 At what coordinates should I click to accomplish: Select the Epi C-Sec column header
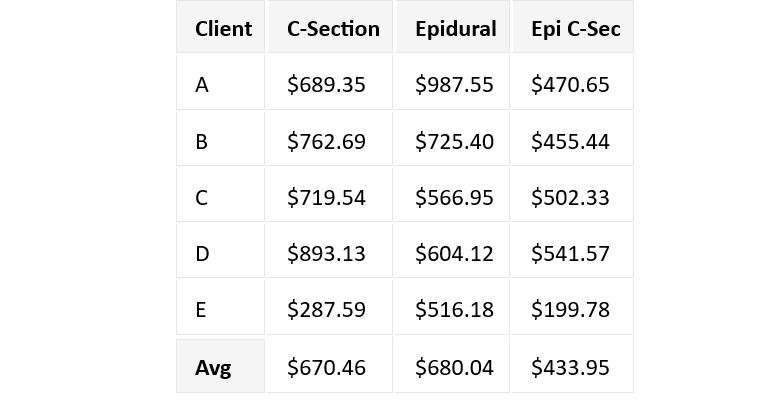coord(575,28)
